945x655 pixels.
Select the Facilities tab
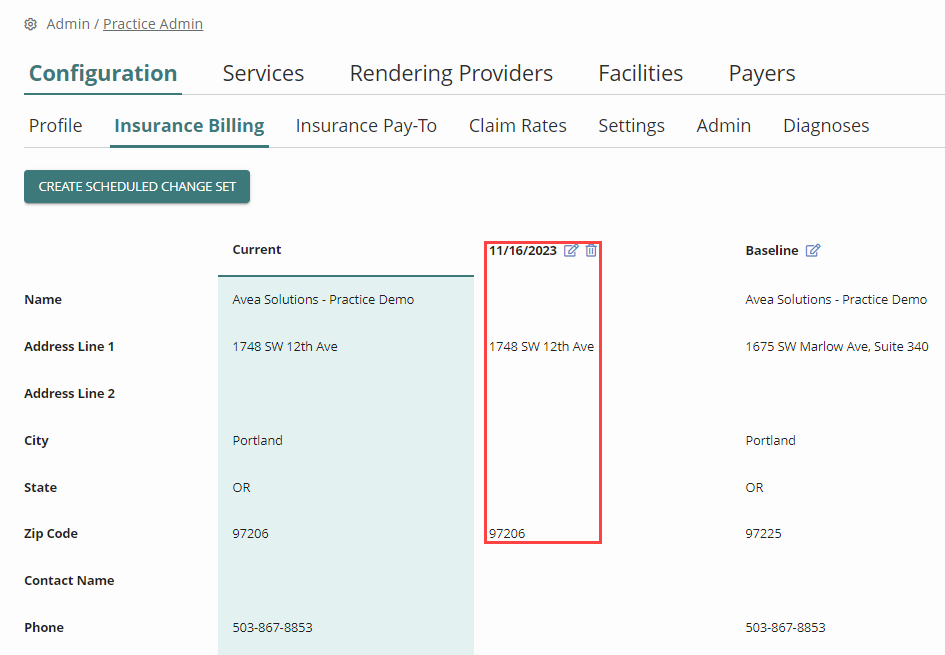(640, 74)
